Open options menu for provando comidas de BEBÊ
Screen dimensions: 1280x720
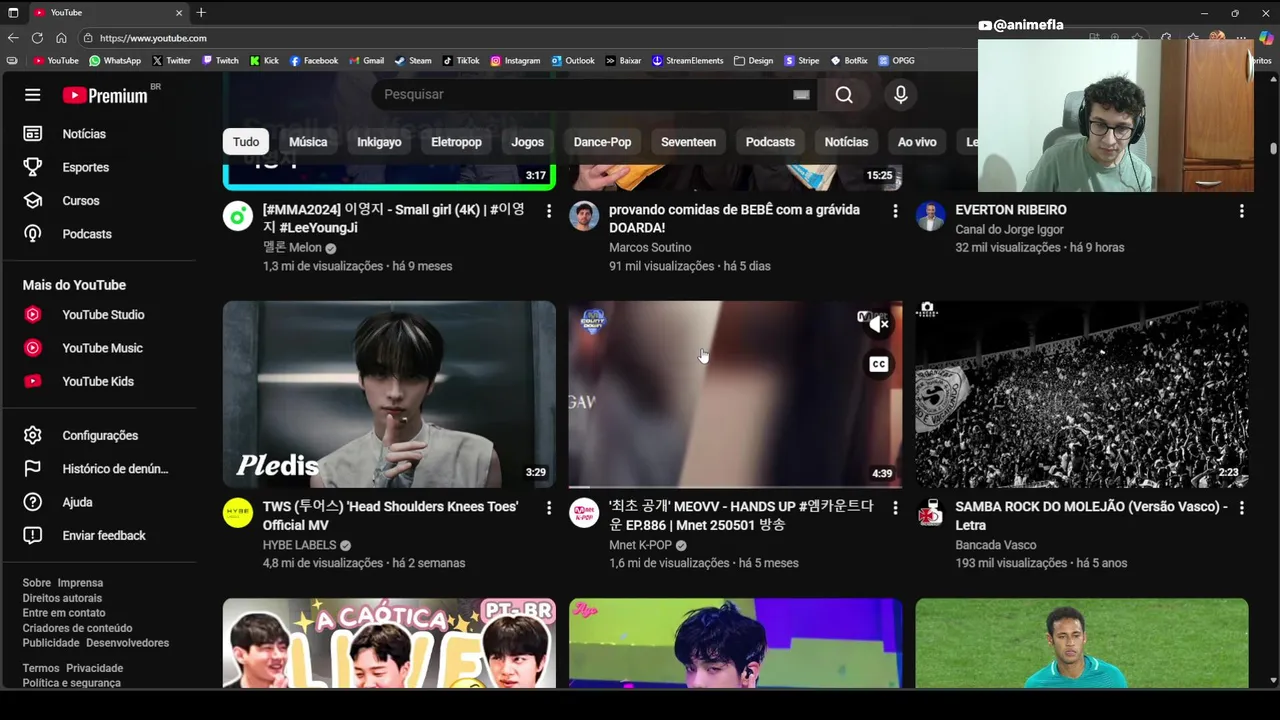click(x=895, y=211)
